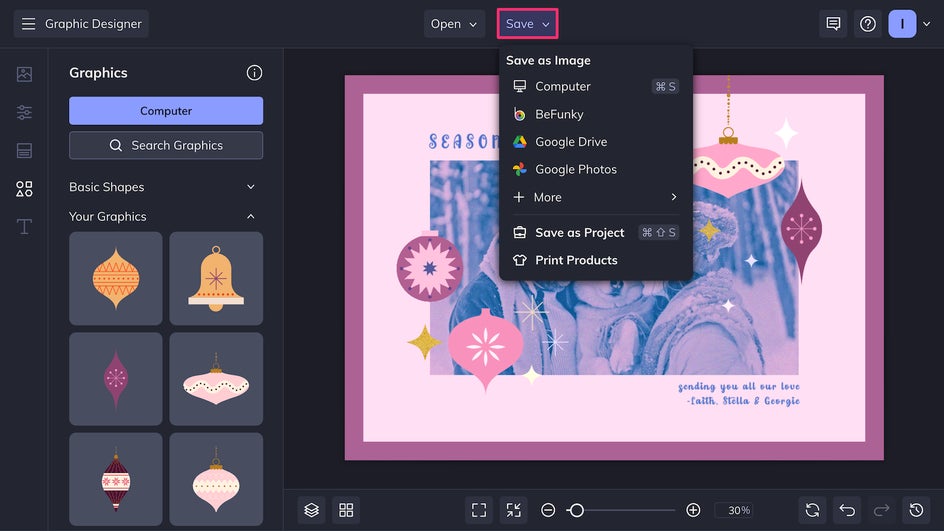944x531 pixels.
Task: Select the purple diamond ornament on canvas right
Action: [801, 229]
